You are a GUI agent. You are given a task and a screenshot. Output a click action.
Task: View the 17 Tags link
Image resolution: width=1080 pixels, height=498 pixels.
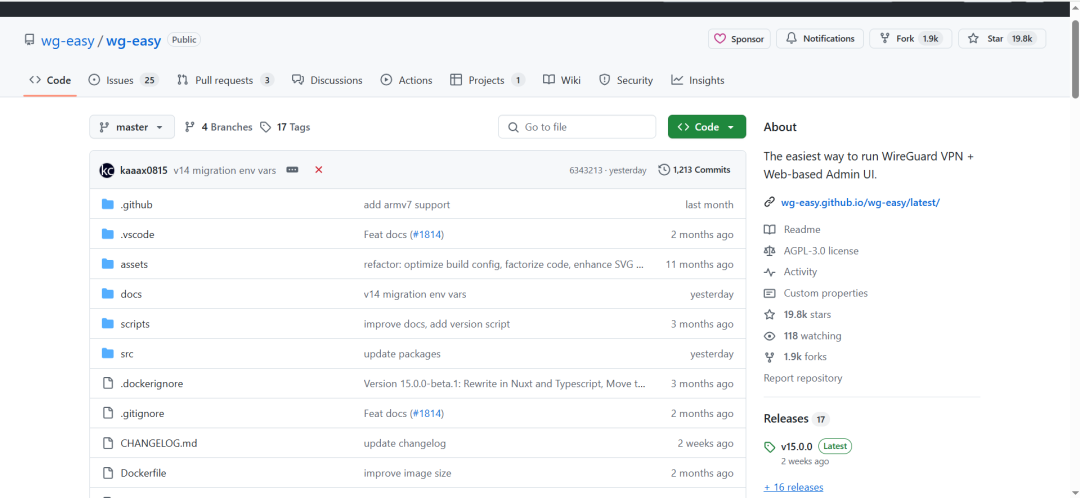(285, 127)
